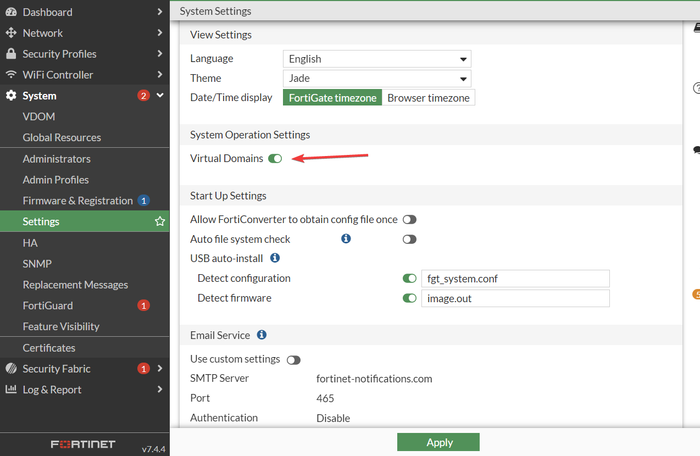Open the Language dropdown

click(x=377, y=59)
